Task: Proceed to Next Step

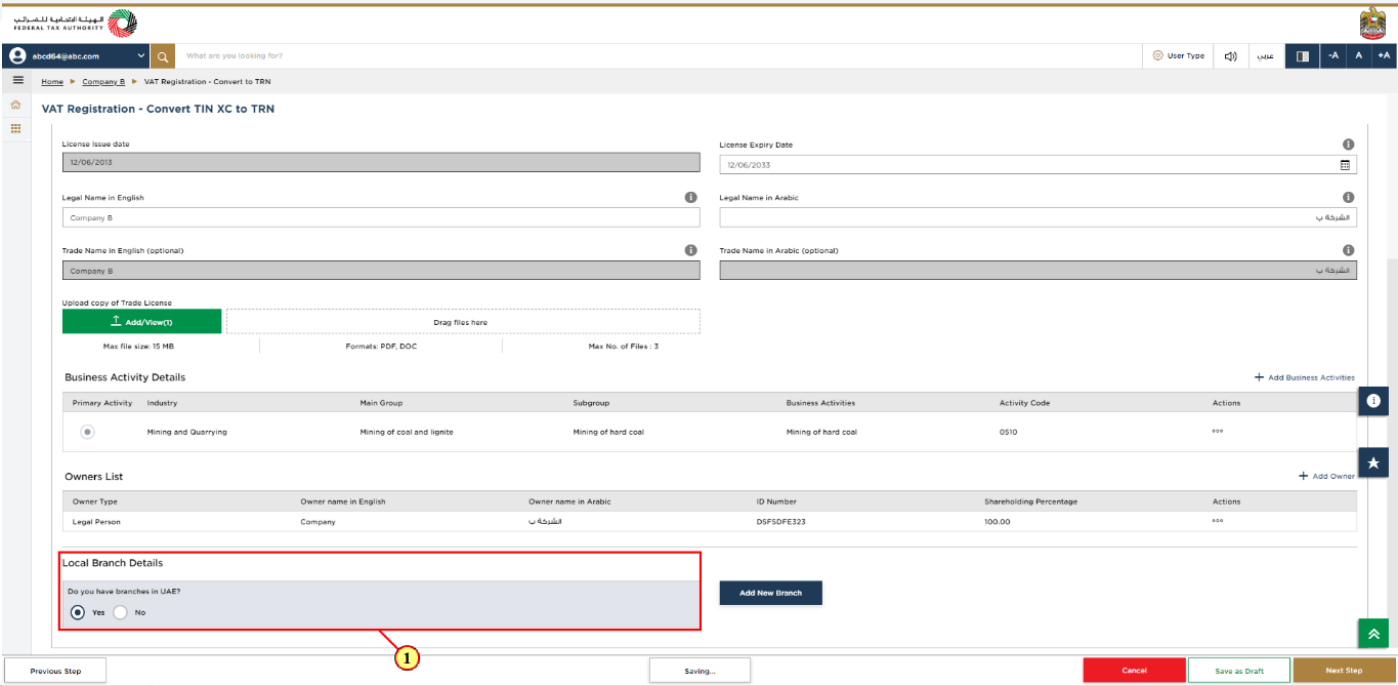Action: pyautogui.click(x=1343, y=671)
